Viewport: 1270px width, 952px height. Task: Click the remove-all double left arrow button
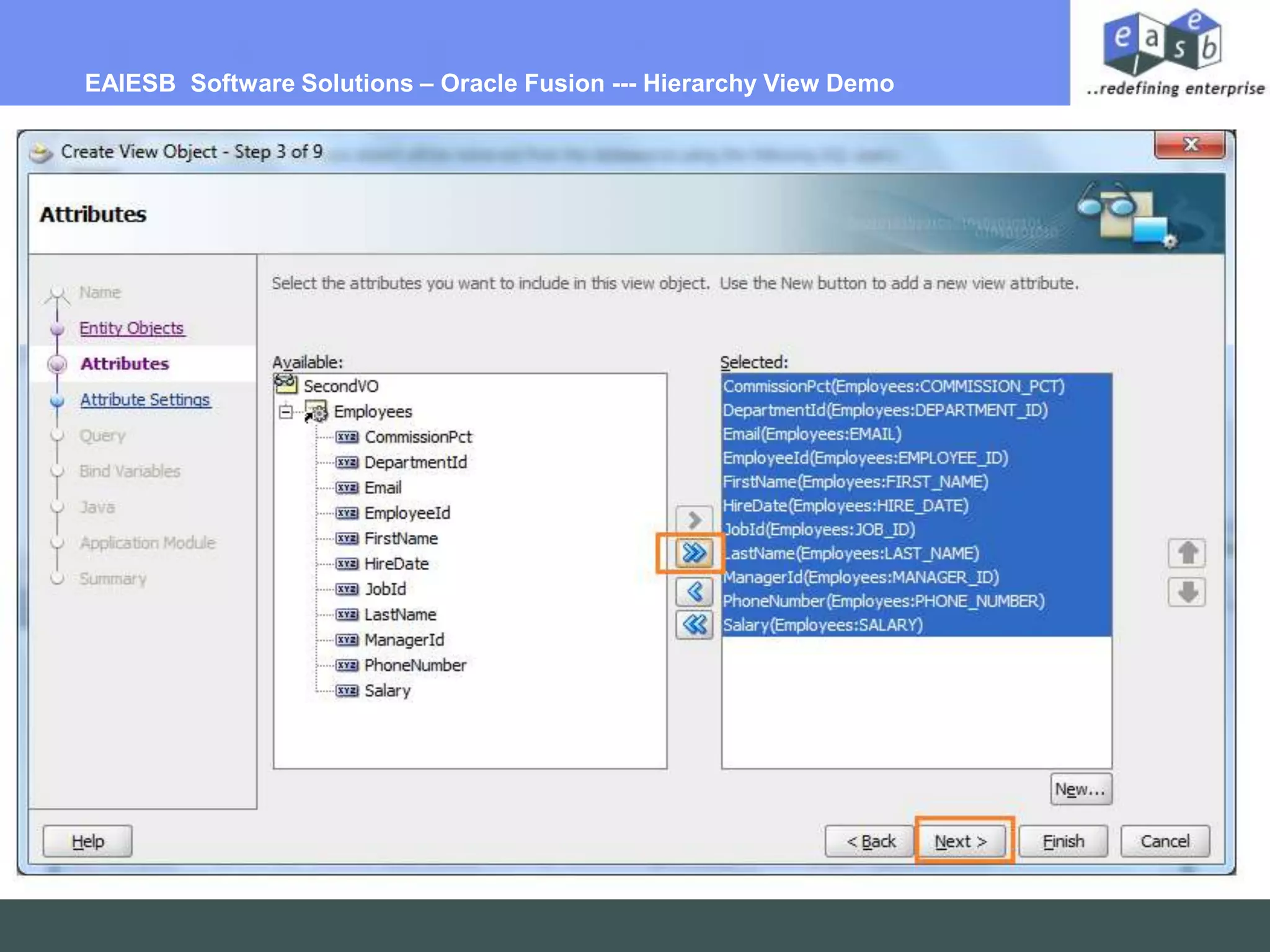point(694,625)
